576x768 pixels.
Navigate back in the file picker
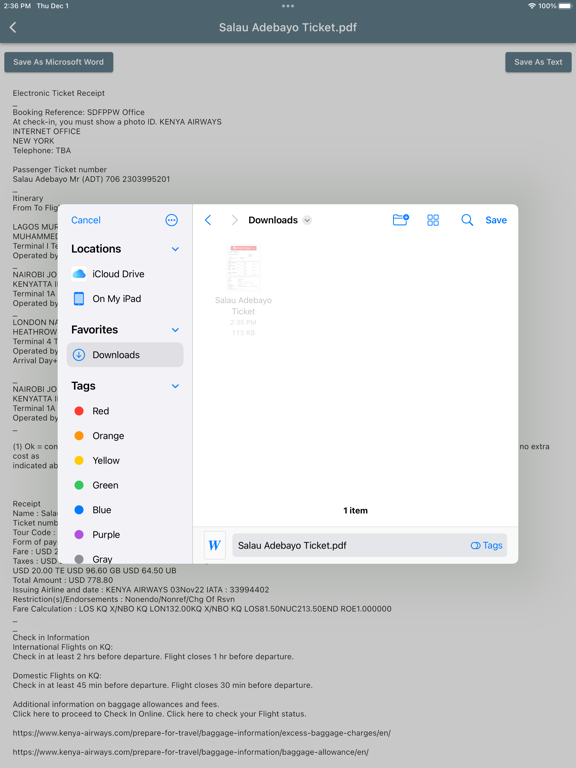click(208, 220)
